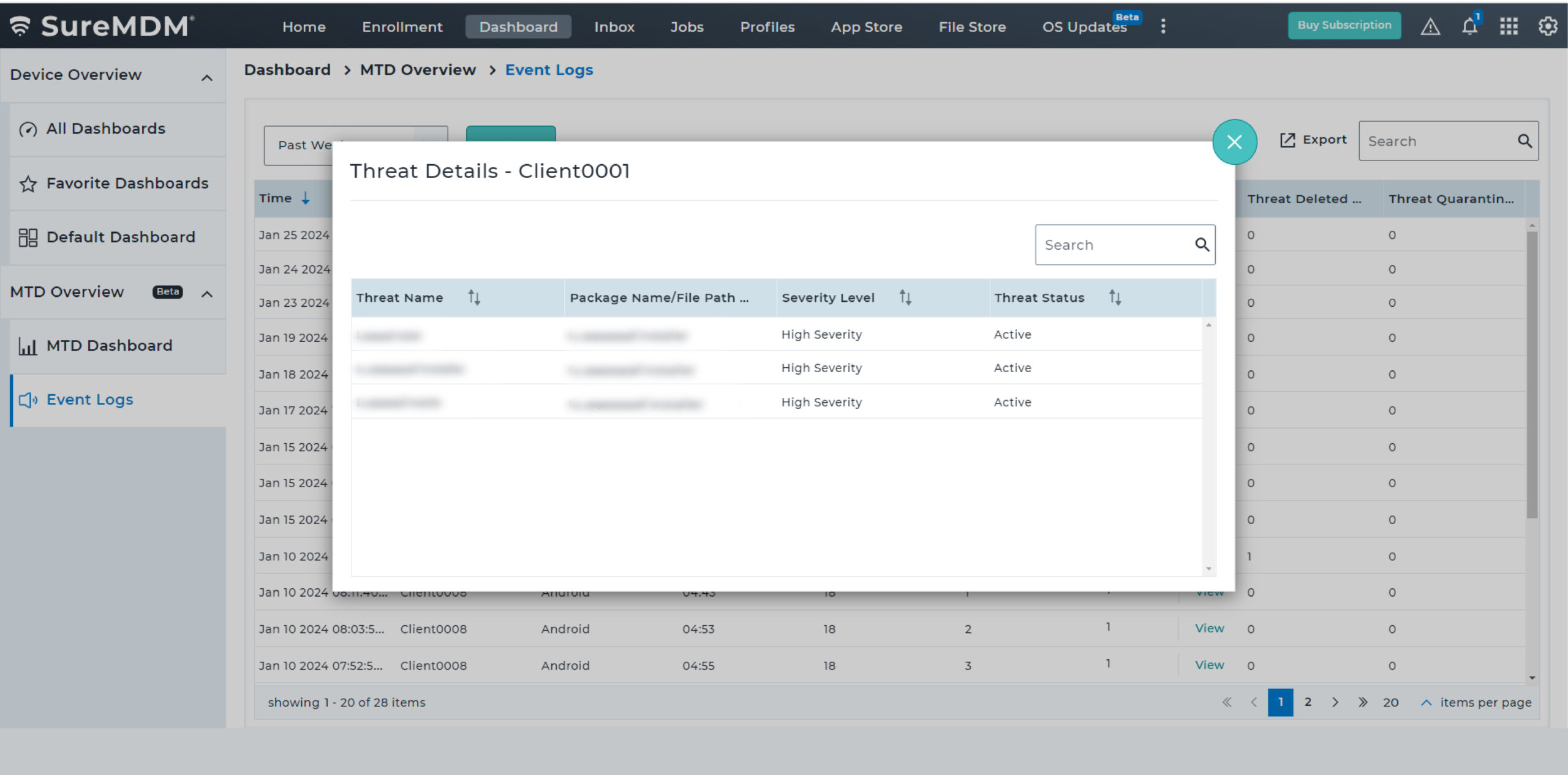Click the Jan 25 2024 time cell
The width and height of the screenshot is (1568, 775).
coord(294,235)
